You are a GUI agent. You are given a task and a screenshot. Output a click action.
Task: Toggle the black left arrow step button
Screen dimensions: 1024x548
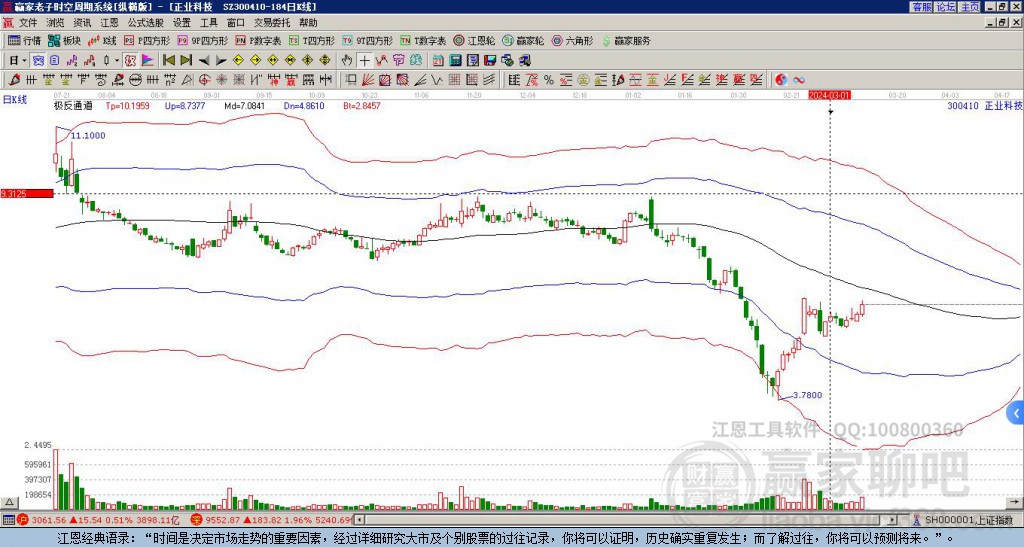pyautogui.click(x=203, y=61)
